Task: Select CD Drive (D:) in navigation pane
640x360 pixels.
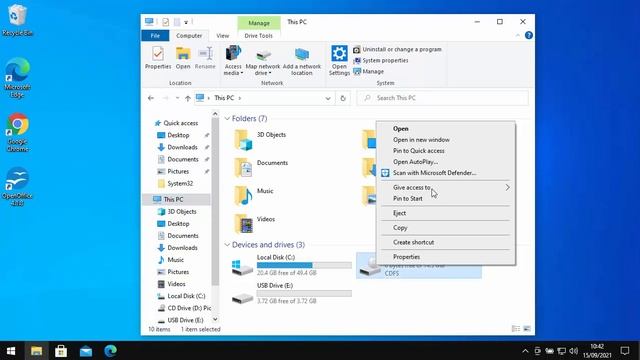Action: click(184, 308)
